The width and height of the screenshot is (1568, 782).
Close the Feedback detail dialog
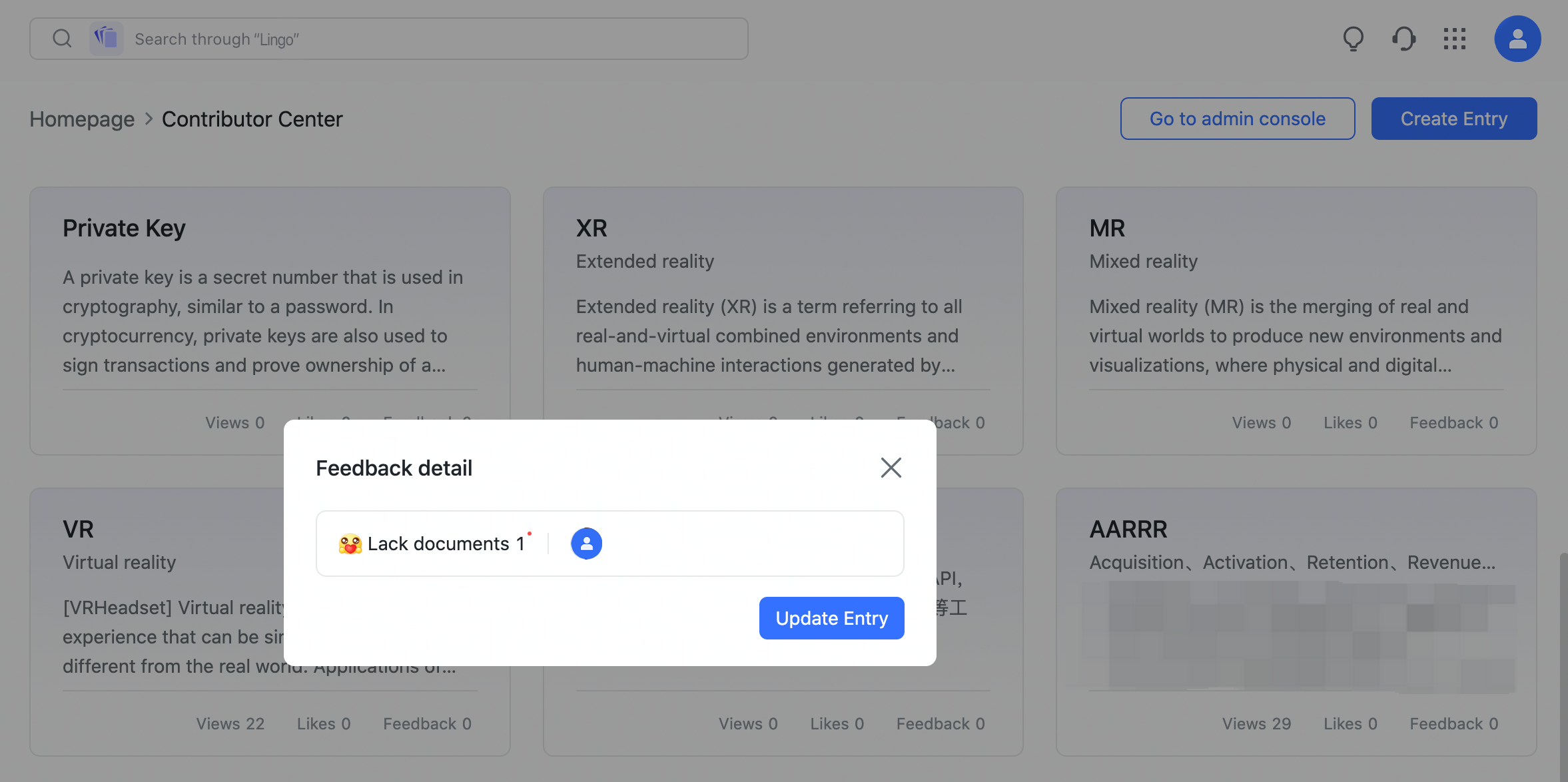[x=891, y=468]
